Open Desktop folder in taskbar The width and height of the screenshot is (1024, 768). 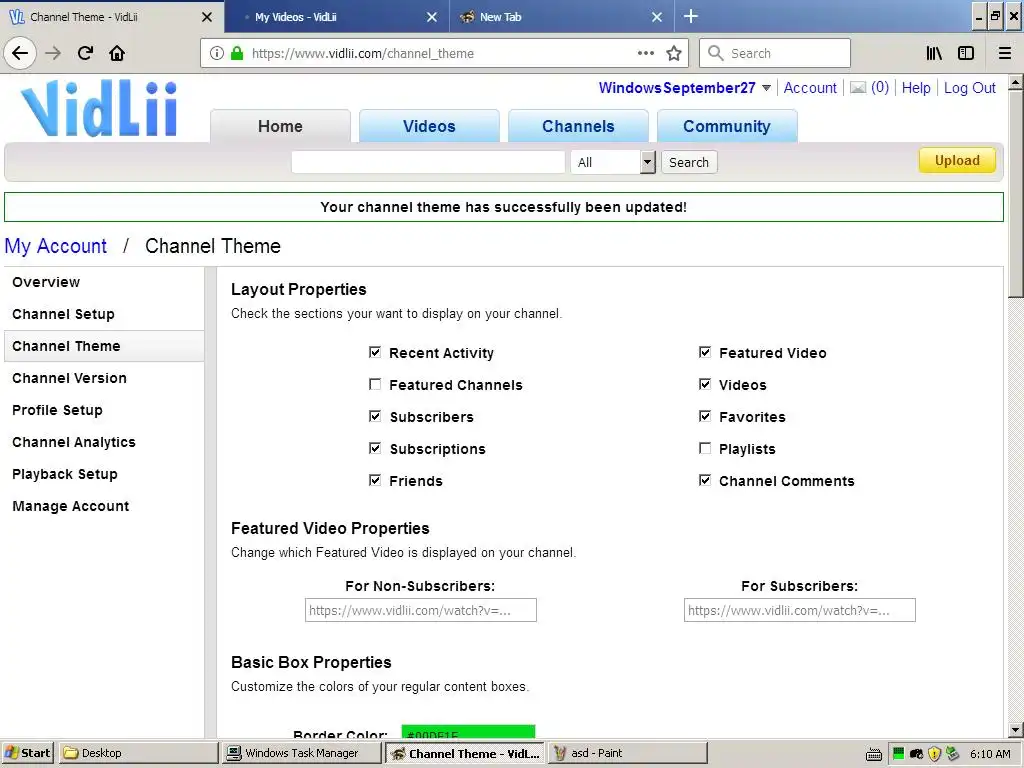coord(139,753)
